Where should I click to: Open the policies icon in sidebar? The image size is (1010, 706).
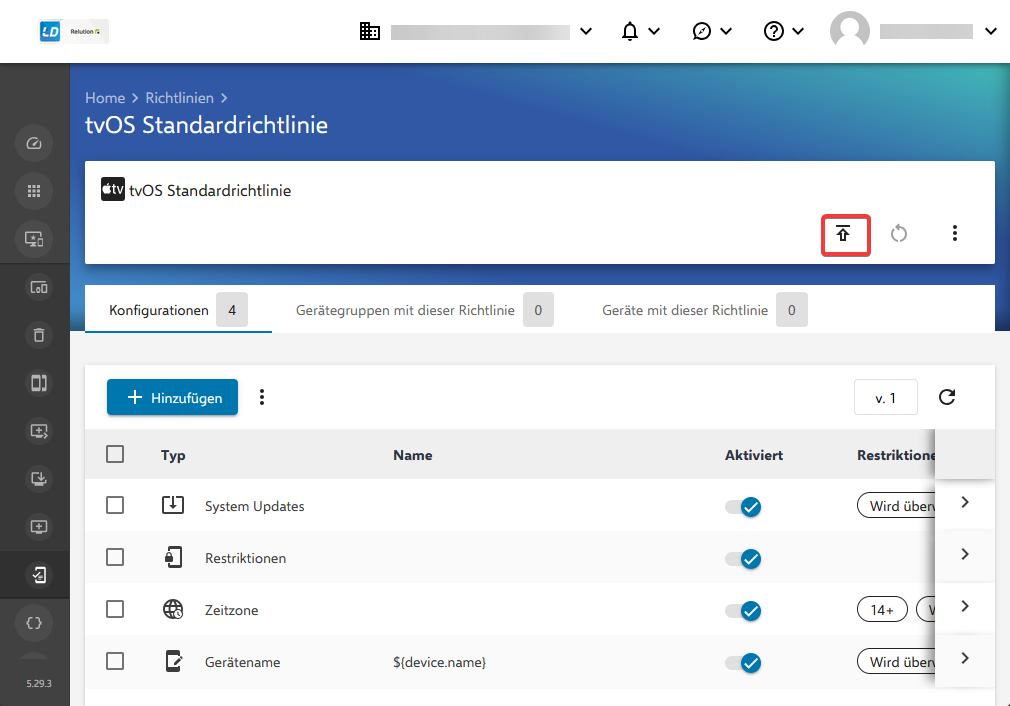click(39, 575)
